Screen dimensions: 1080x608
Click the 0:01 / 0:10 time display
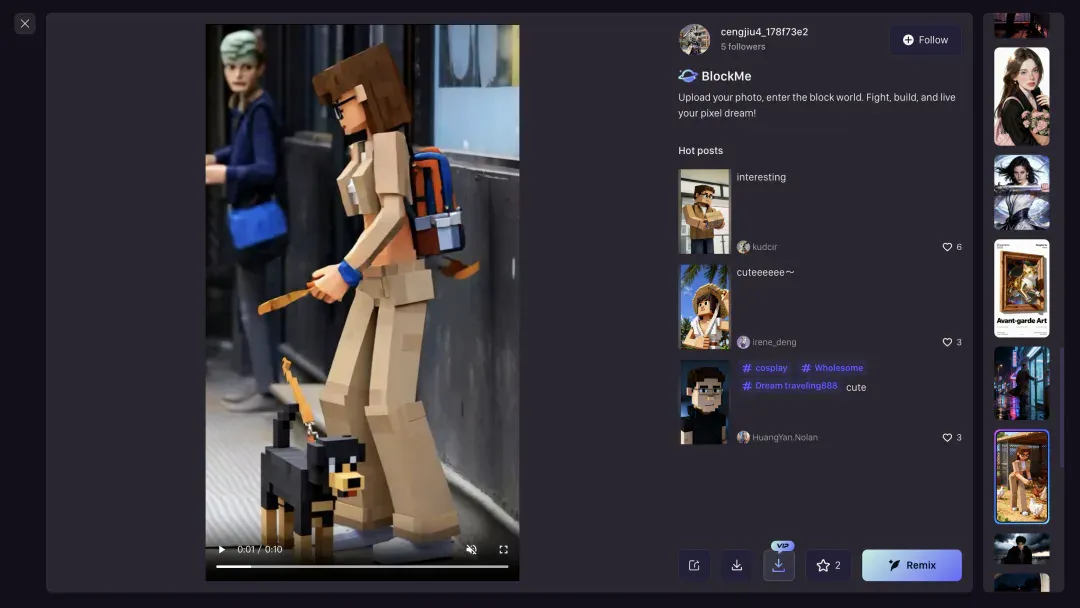[x=260, y=549]
